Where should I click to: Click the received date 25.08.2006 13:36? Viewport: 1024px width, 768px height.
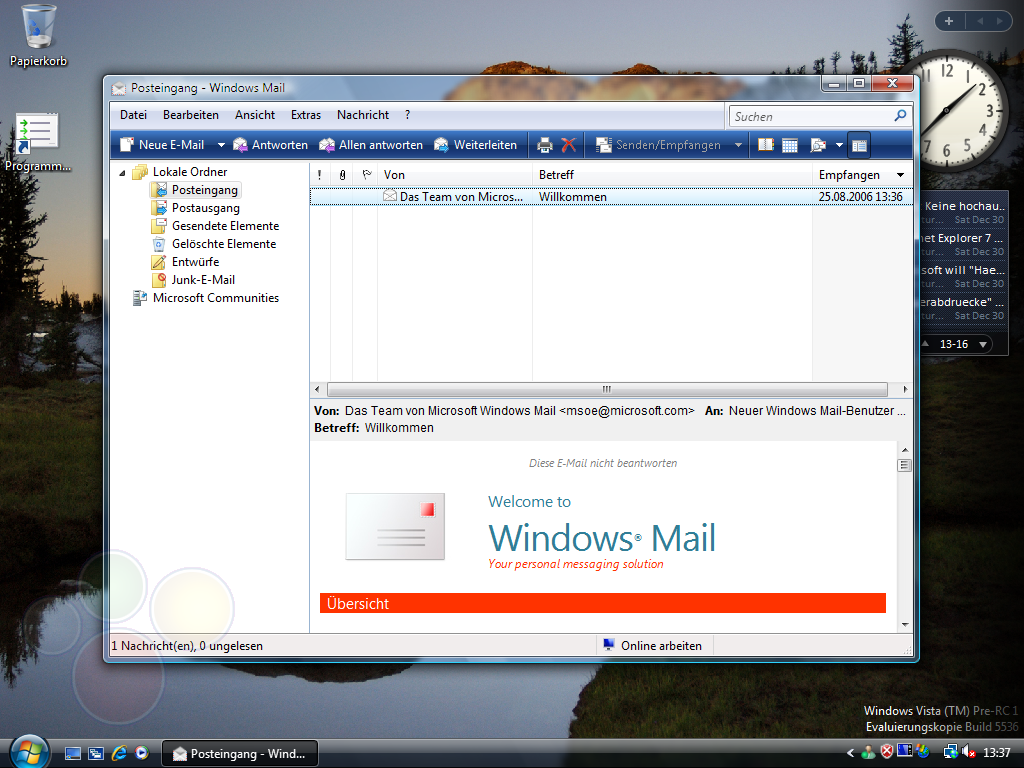pos(860,197)
